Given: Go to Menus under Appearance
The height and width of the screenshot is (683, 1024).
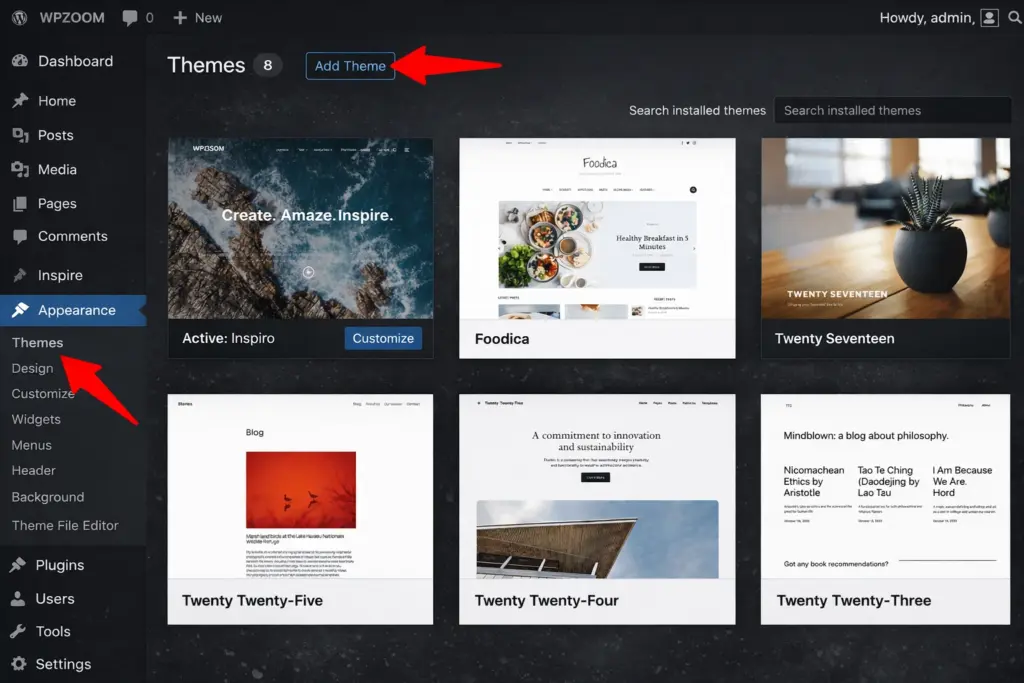Looking at the screenshot, I should pyautogui.click(x=31, y=445).
